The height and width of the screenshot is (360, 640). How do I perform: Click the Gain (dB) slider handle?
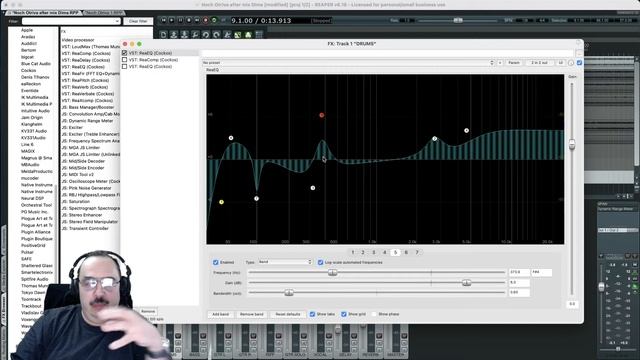466,282
